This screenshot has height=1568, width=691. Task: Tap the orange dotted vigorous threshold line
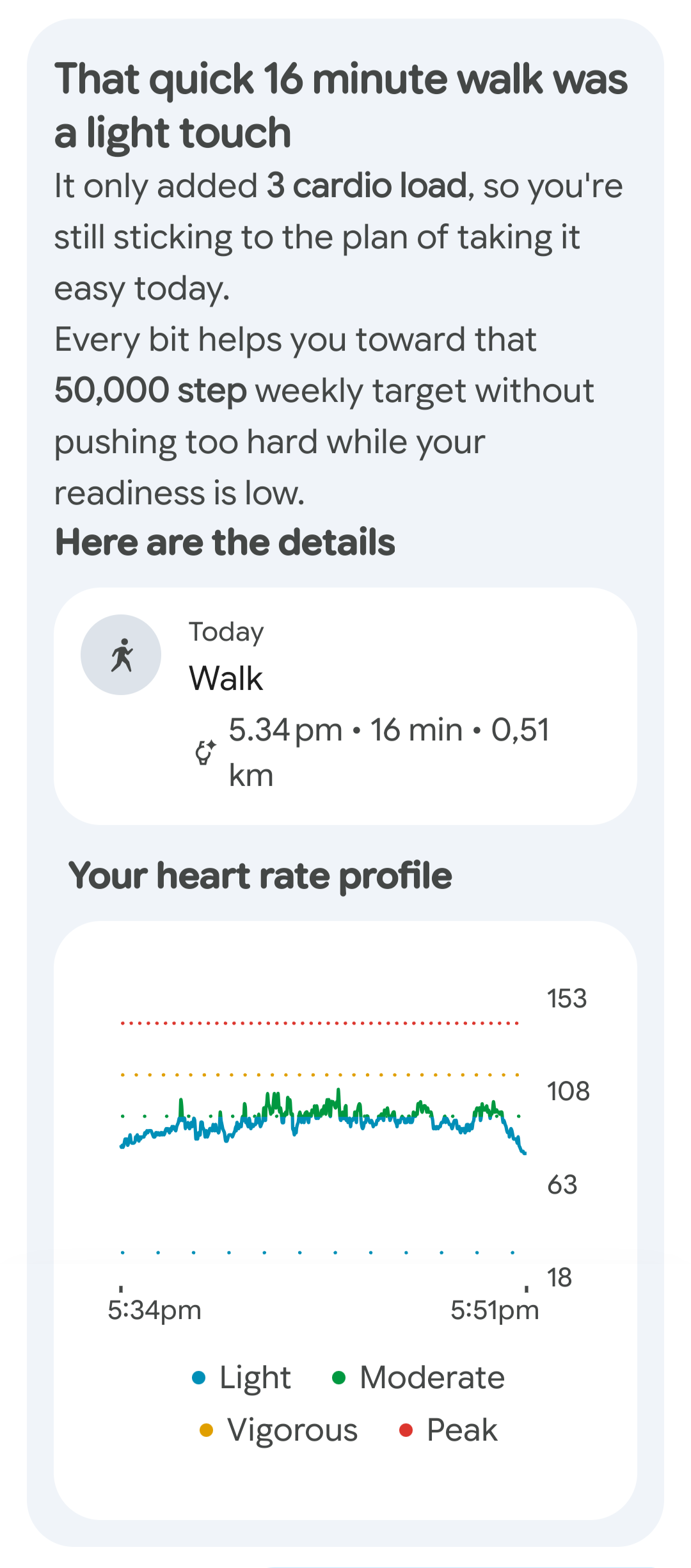[319, 1075]
